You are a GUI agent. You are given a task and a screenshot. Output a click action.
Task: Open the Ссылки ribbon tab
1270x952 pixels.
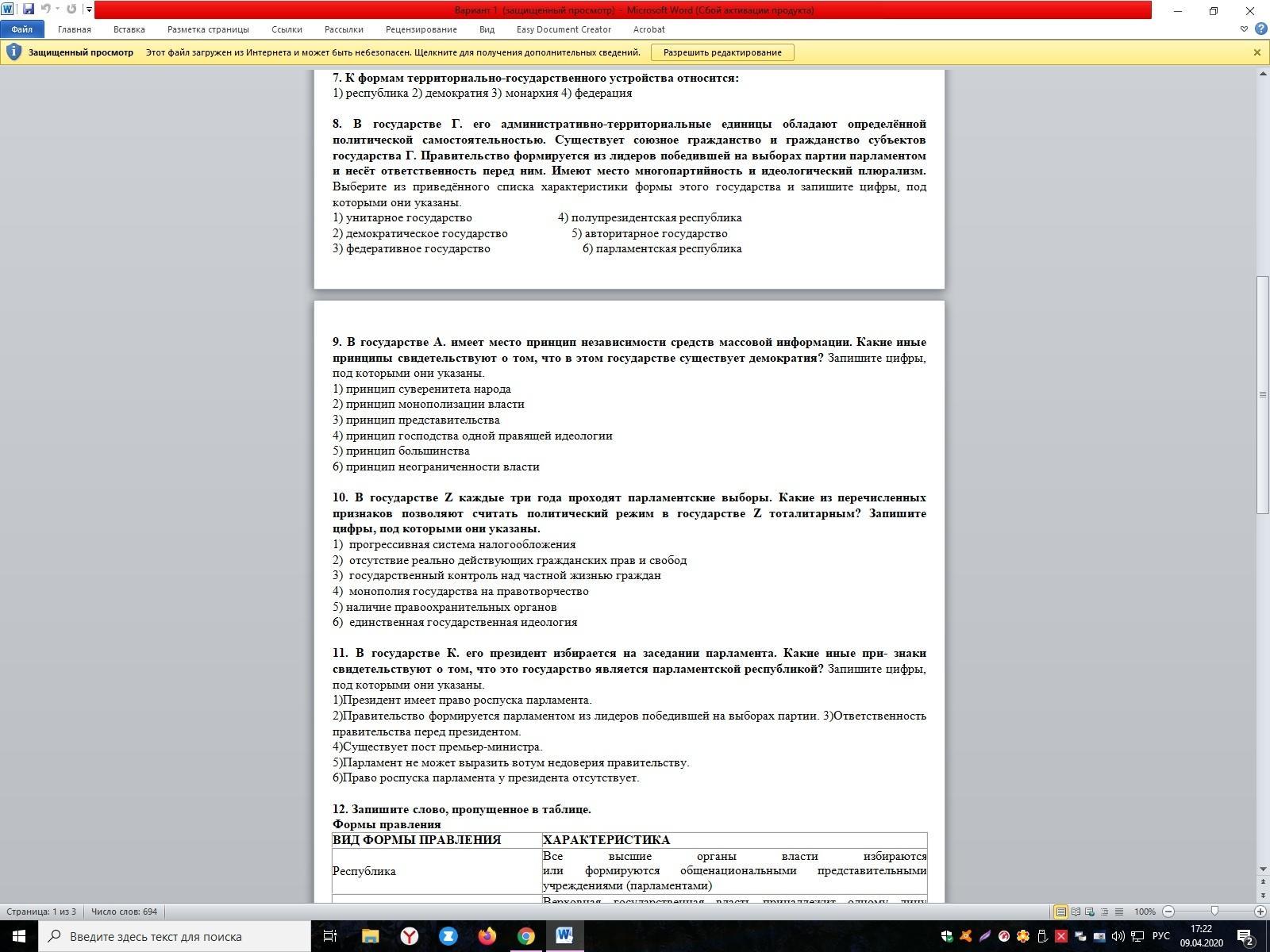pos(287,29)
